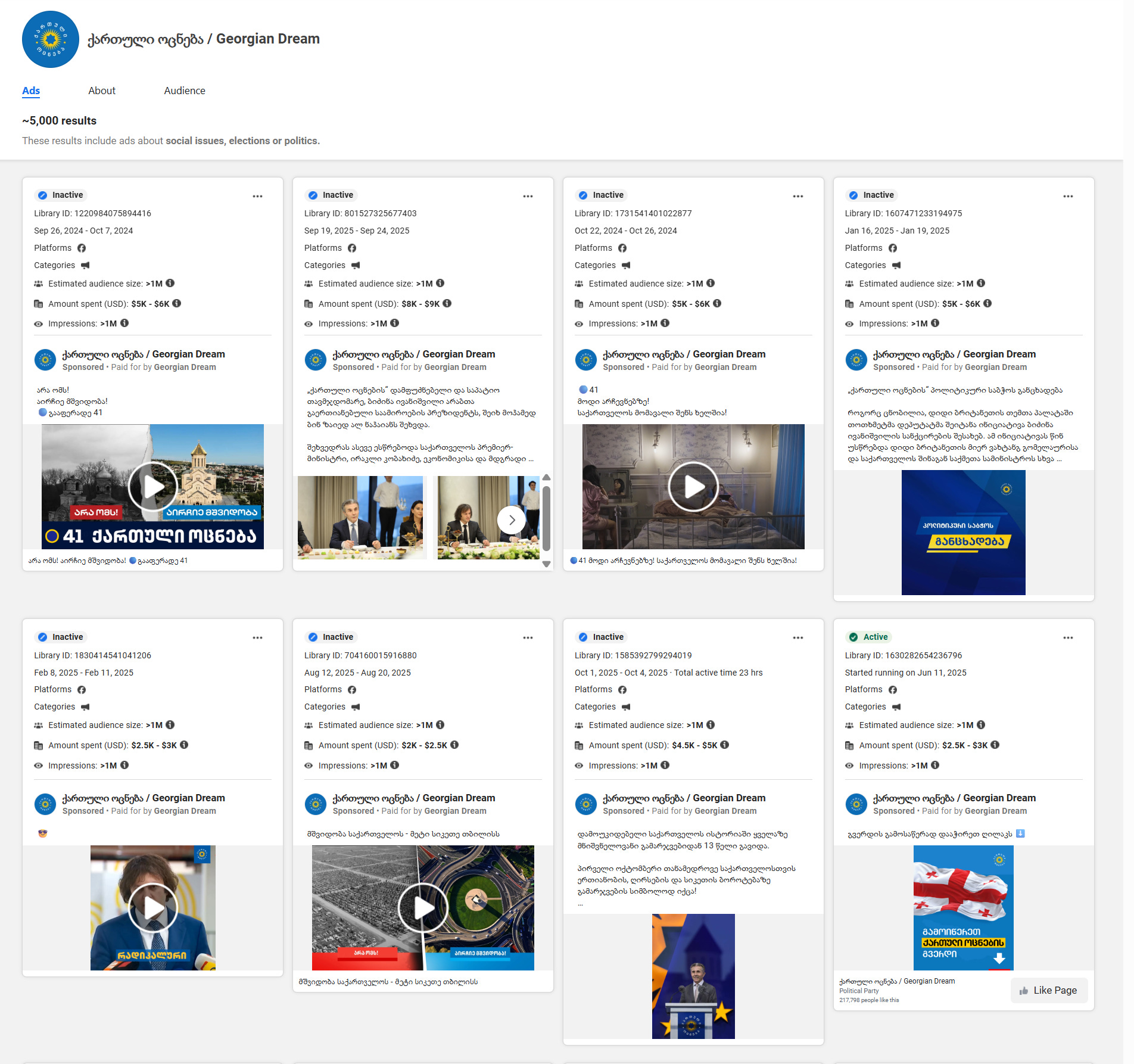Click Facebook platform icon on Feb 8, 2025 ad
Image resolution: width=1134 pixels, height=1064 pixels.
tap(82, 689)
